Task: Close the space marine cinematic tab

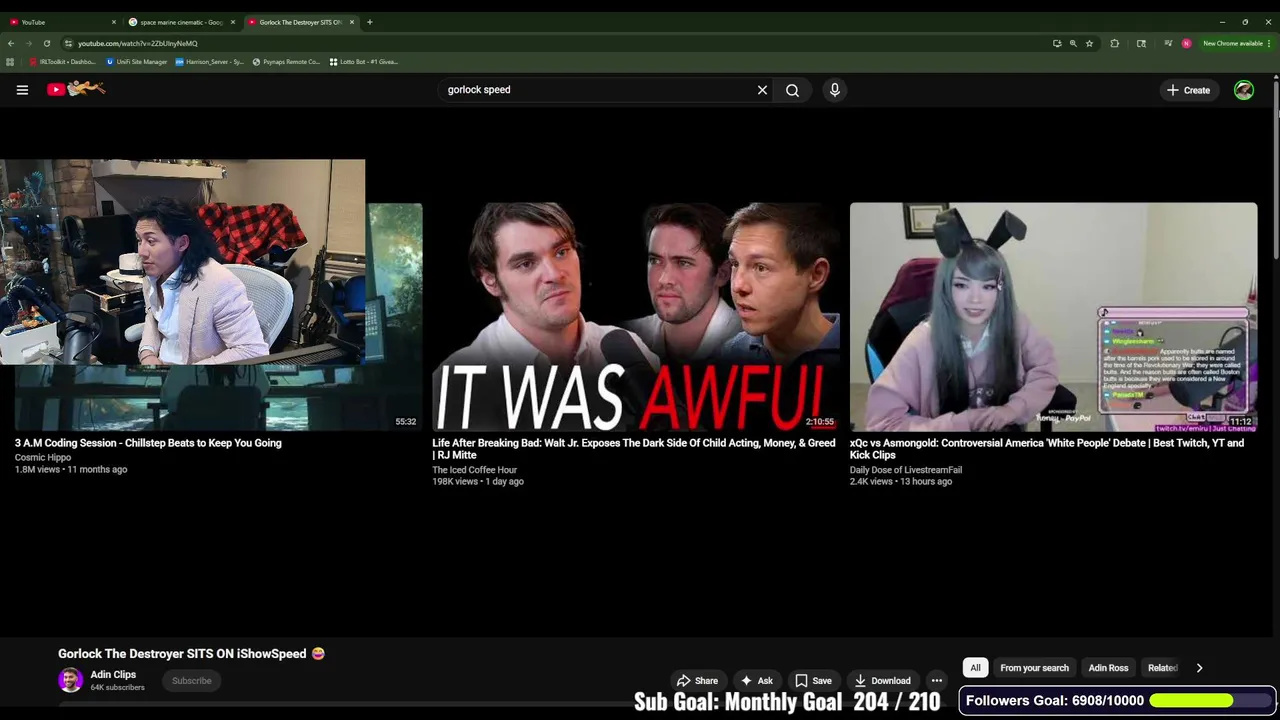Action: (x=233, y=22)
